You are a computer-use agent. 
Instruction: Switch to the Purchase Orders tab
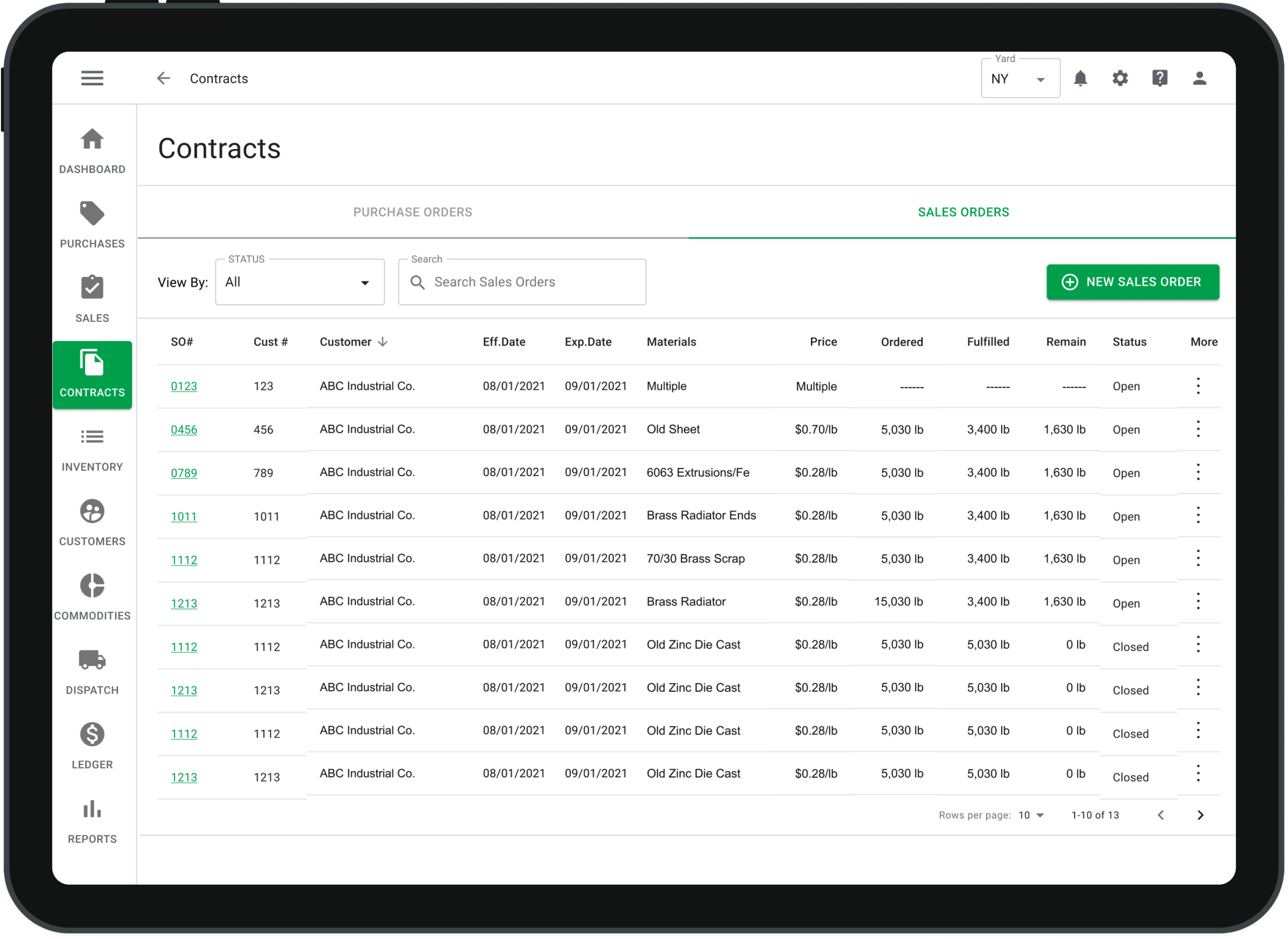(413, 211)
